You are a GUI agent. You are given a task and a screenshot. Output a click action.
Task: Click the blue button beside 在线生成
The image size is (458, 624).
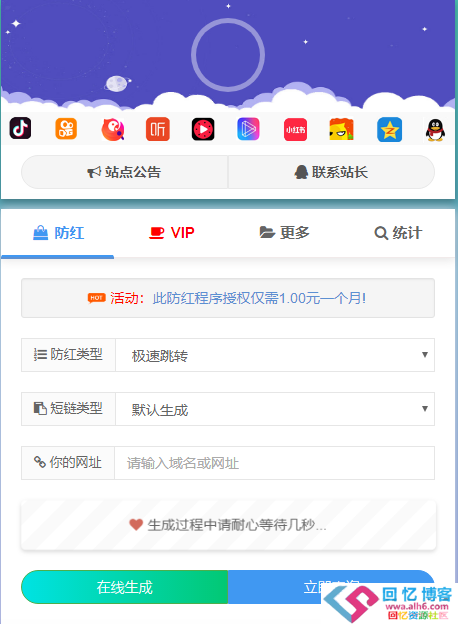pyautogui.click(x=331, y=587)
